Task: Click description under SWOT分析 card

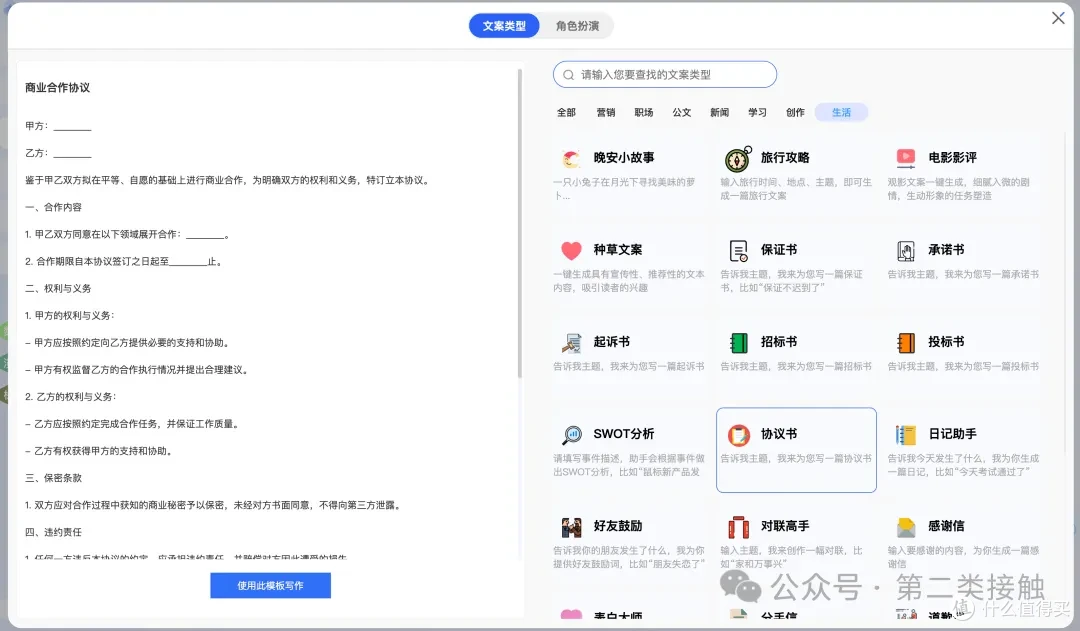Action: point(628,465)
